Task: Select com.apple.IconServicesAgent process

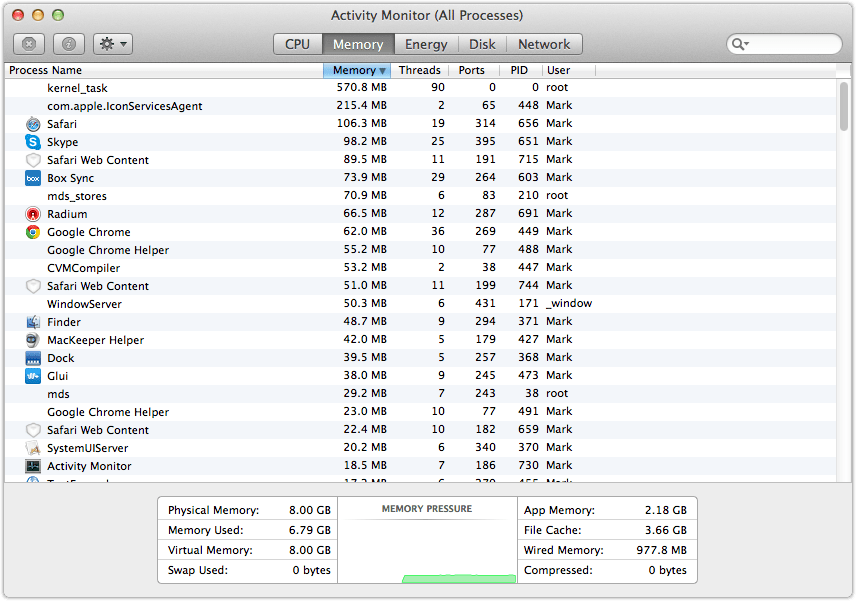Action: [x=420, y=106]
